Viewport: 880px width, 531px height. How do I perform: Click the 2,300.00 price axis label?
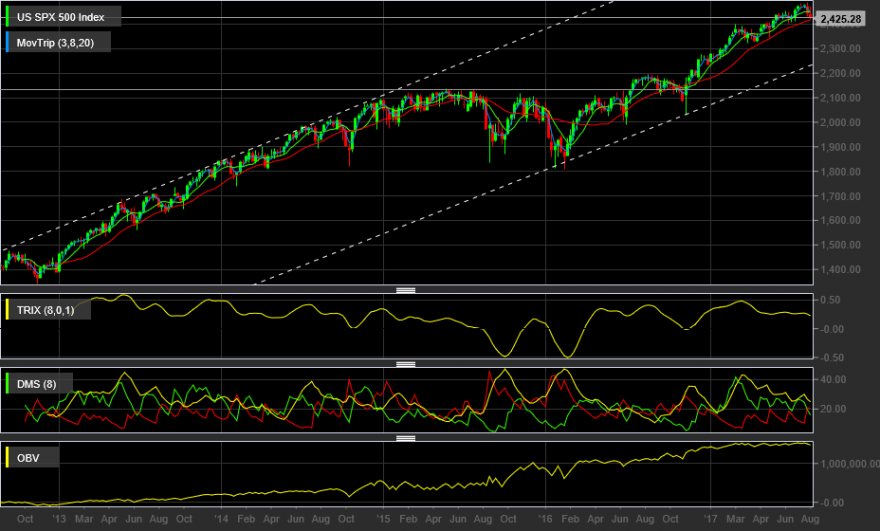click(841, 49)
